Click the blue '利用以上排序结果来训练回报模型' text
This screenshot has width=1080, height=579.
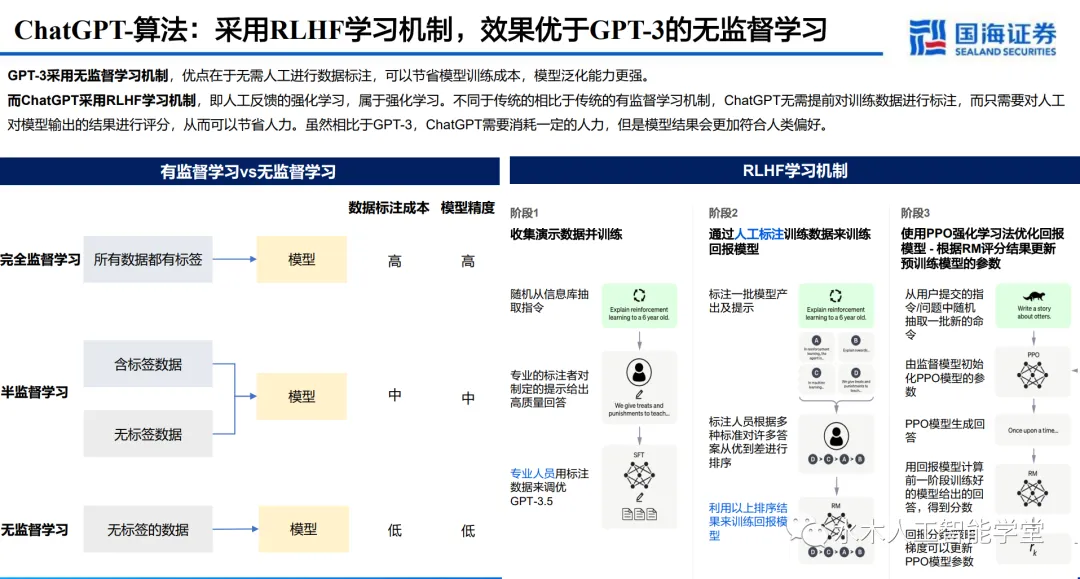click(748, 521)
